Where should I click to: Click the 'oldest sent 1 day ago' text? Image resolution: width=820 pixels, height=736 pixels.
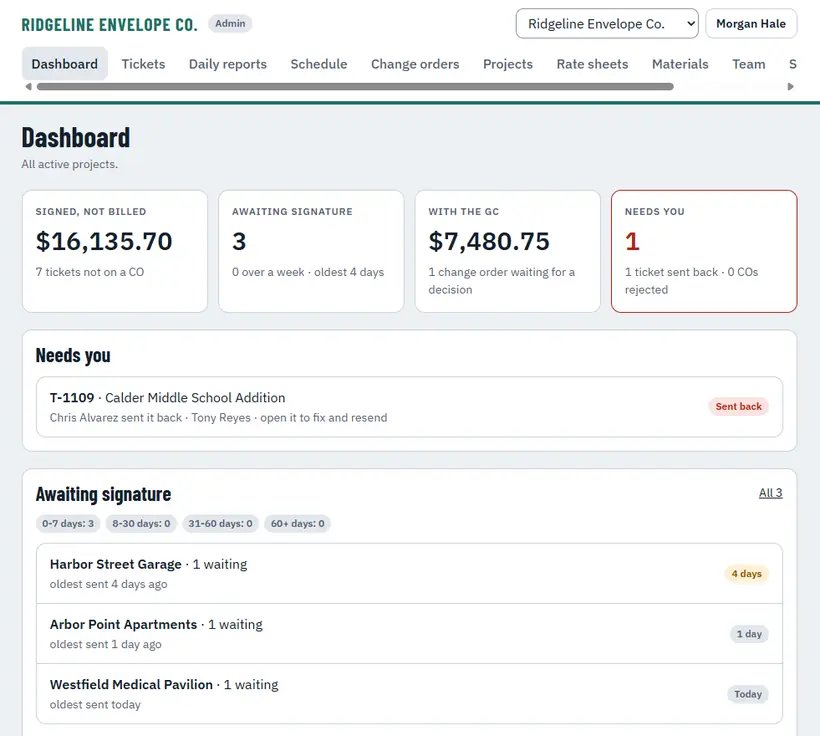pos(106,644)
